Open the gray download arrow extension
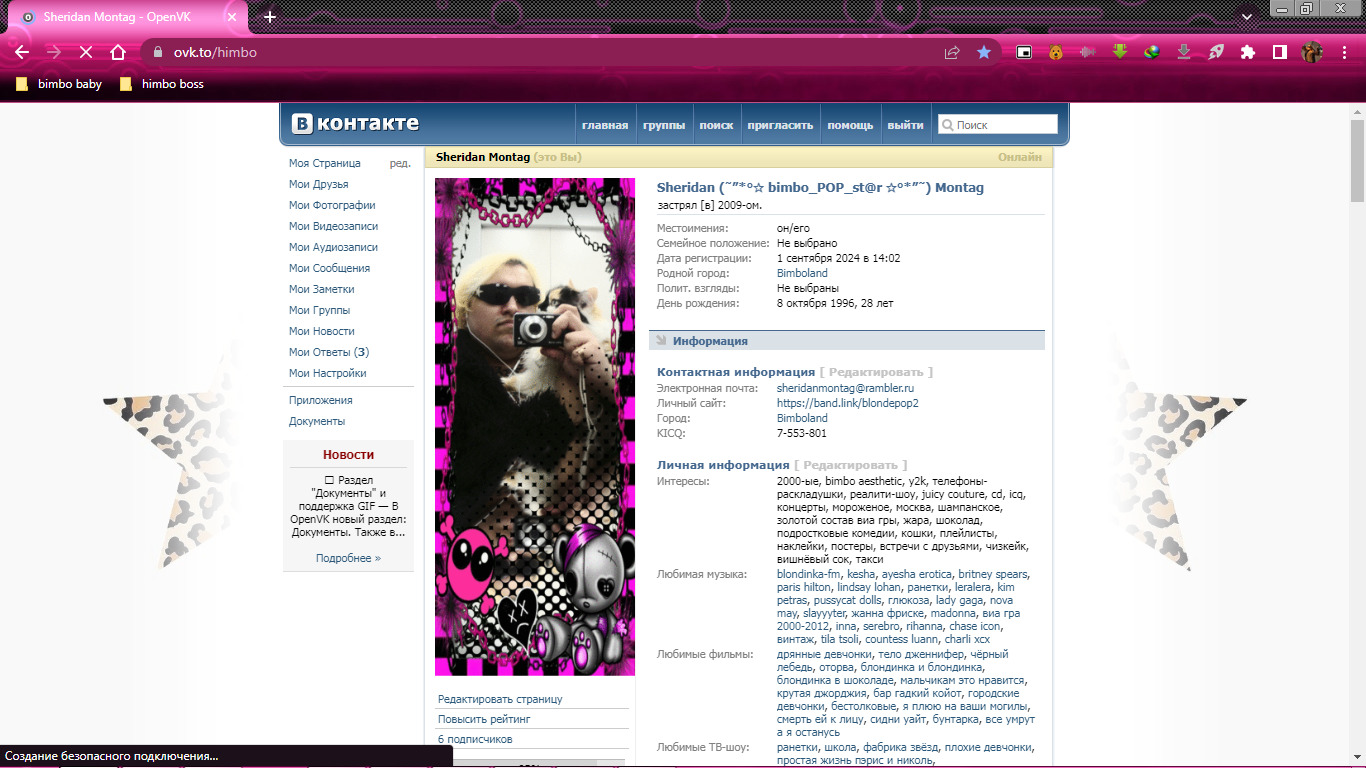1366x768 pixels. click(x=1184, y=52)
